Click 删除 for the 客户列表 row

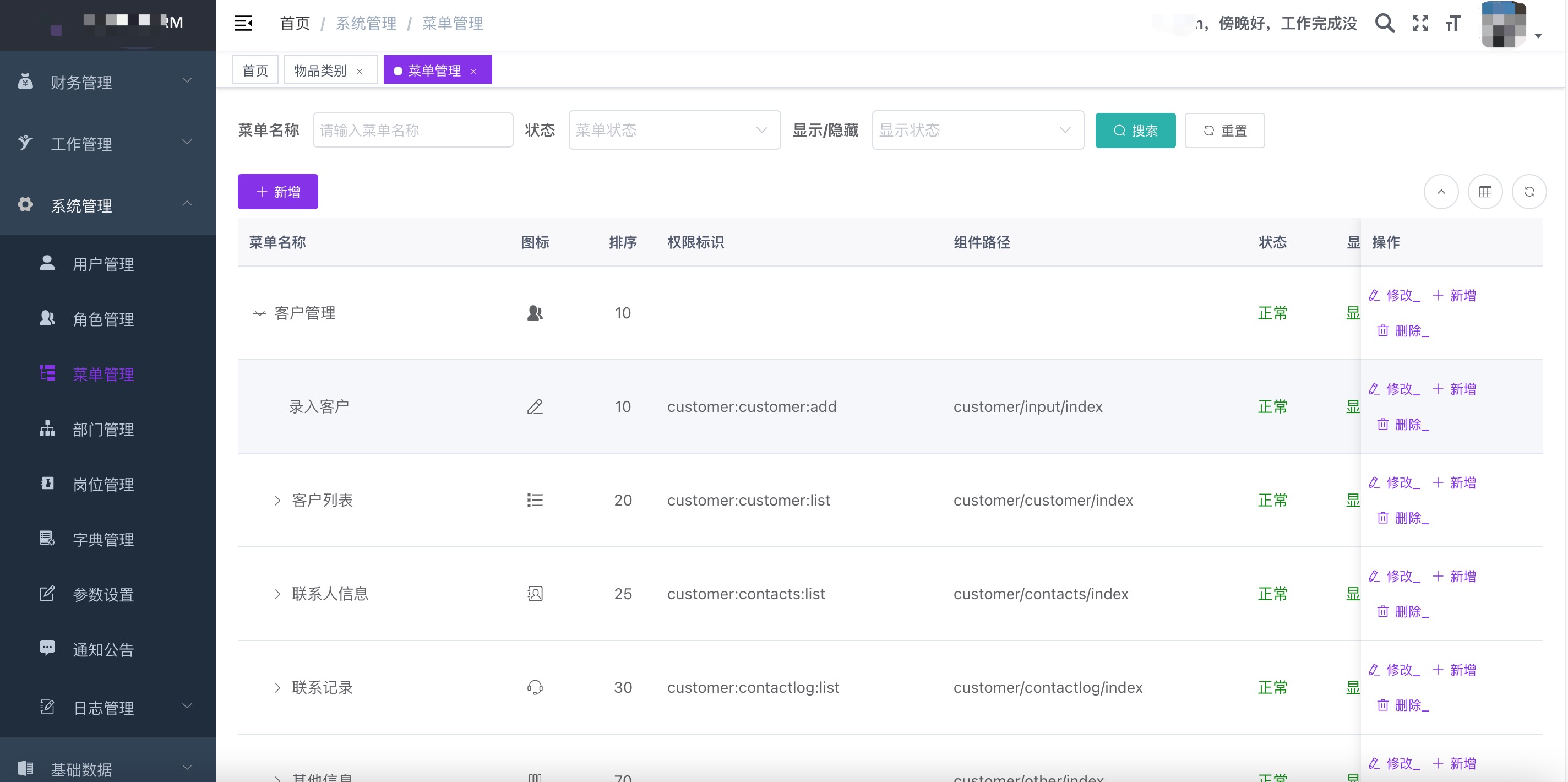1403,518
